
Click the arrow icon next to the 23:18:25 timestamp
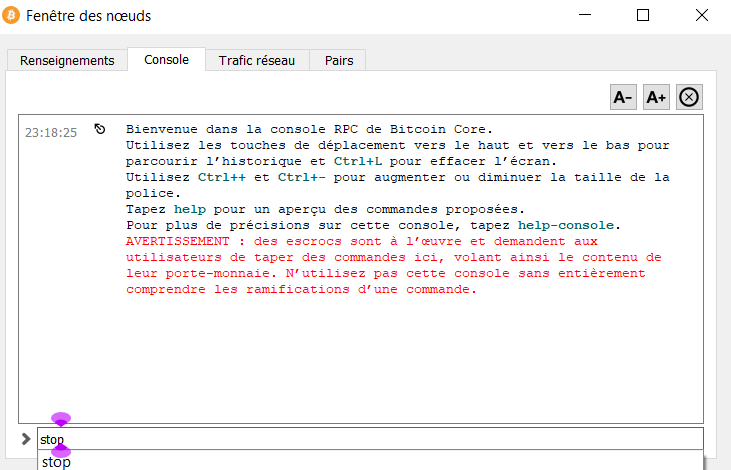click(x=100, y=129)
